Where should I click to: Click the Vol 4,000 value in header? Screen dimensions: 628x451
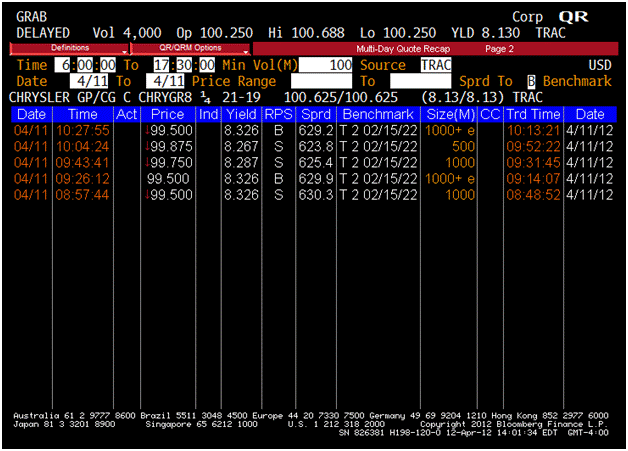[127, 33]
